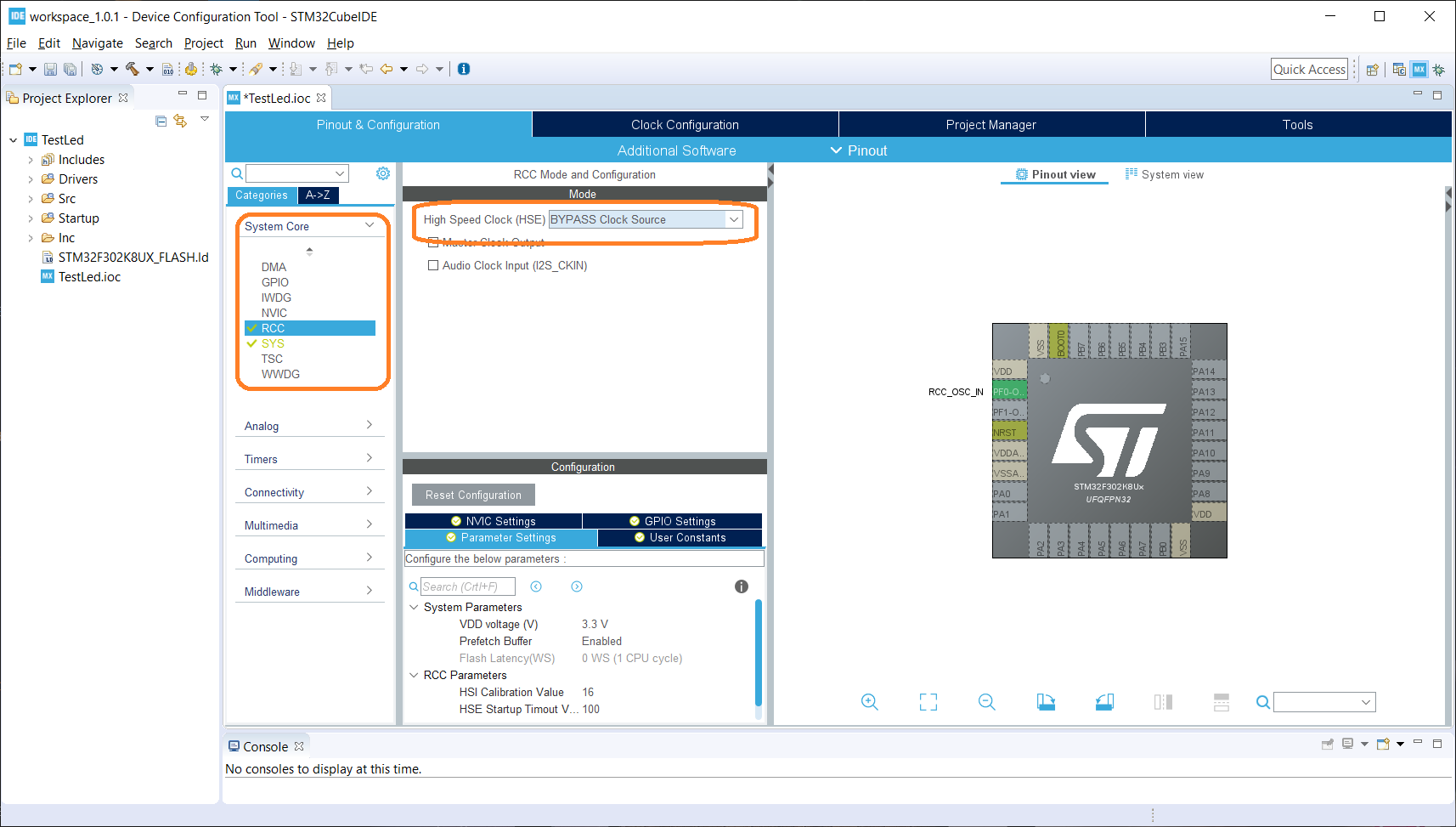Image resolution: width=1456 pixels, height=827 pixels.
Task: Open the Window menu
Action: (291, 43)
